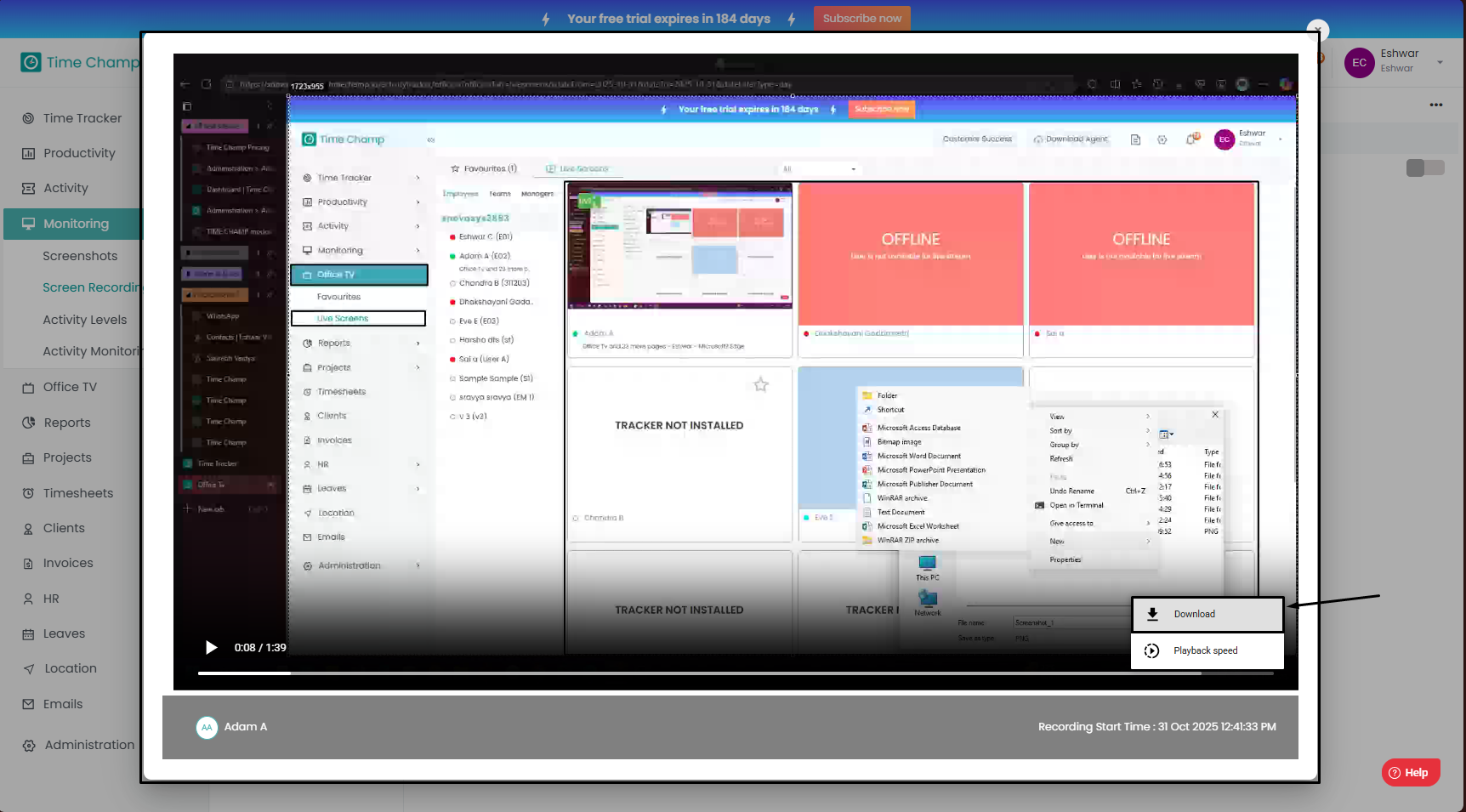The image size is (1466, 812).
Task: Click the HR sidebar icon
Action: point(28,599)
